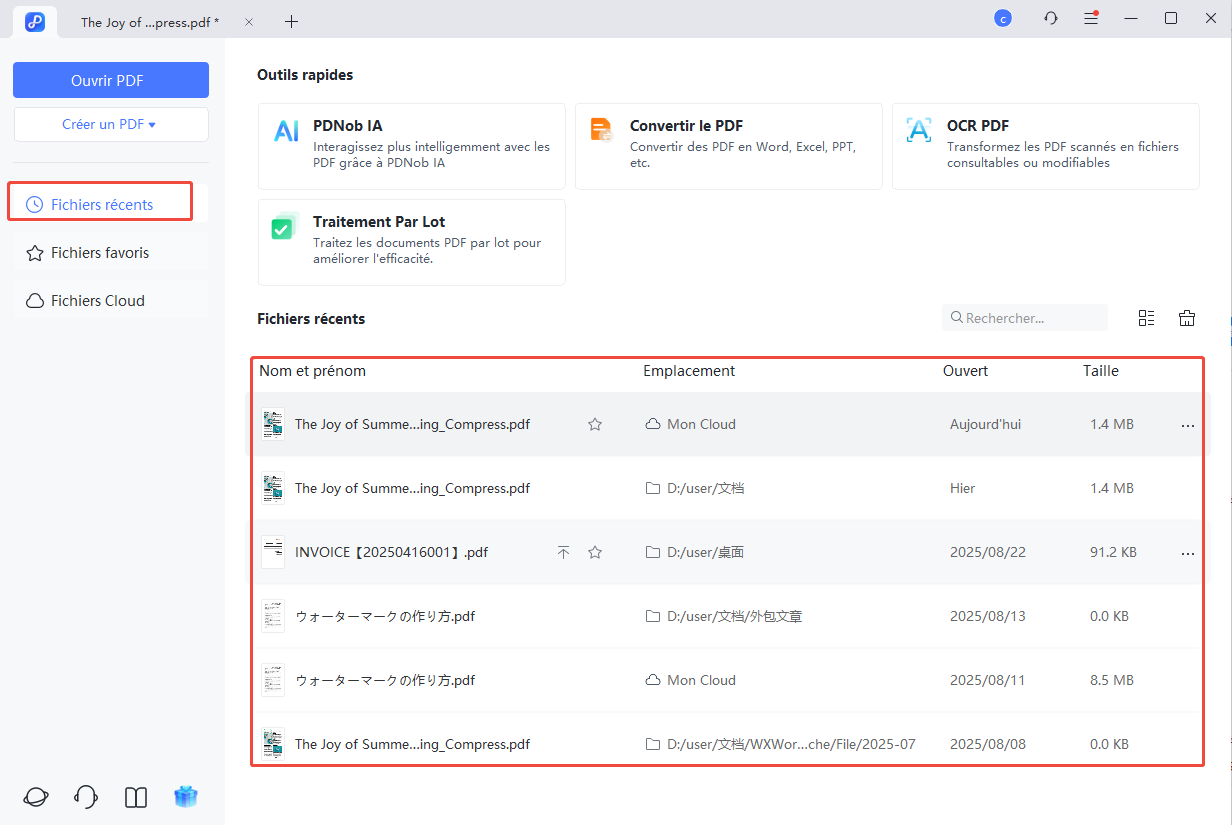
Task: Add a new tab with plus button
Action: pos(291,21)
